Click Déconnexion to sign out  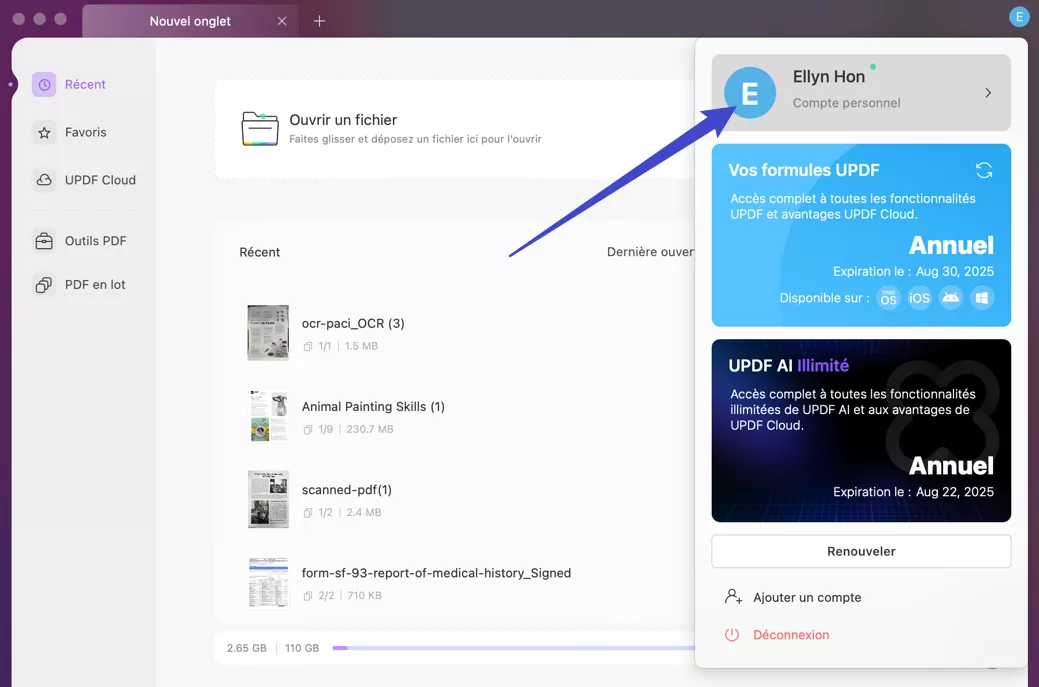791,635
